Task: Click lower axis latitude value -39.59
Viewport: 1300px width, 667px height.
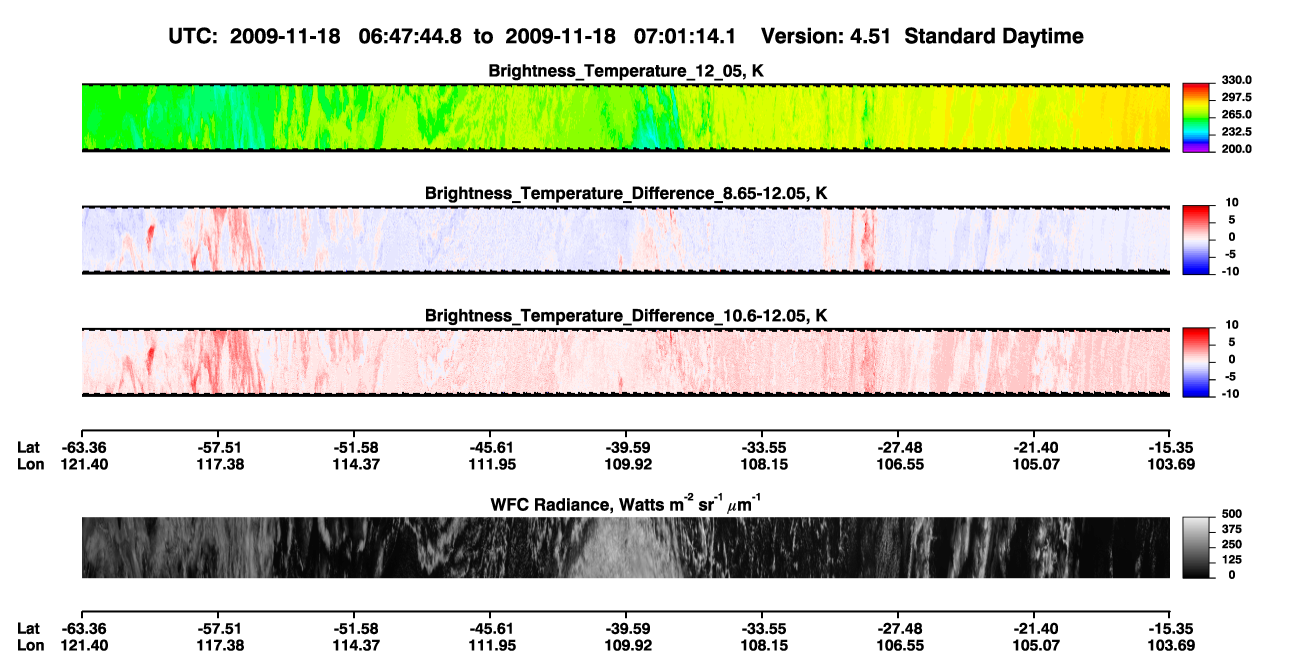Action: click(x=626, y=629)
